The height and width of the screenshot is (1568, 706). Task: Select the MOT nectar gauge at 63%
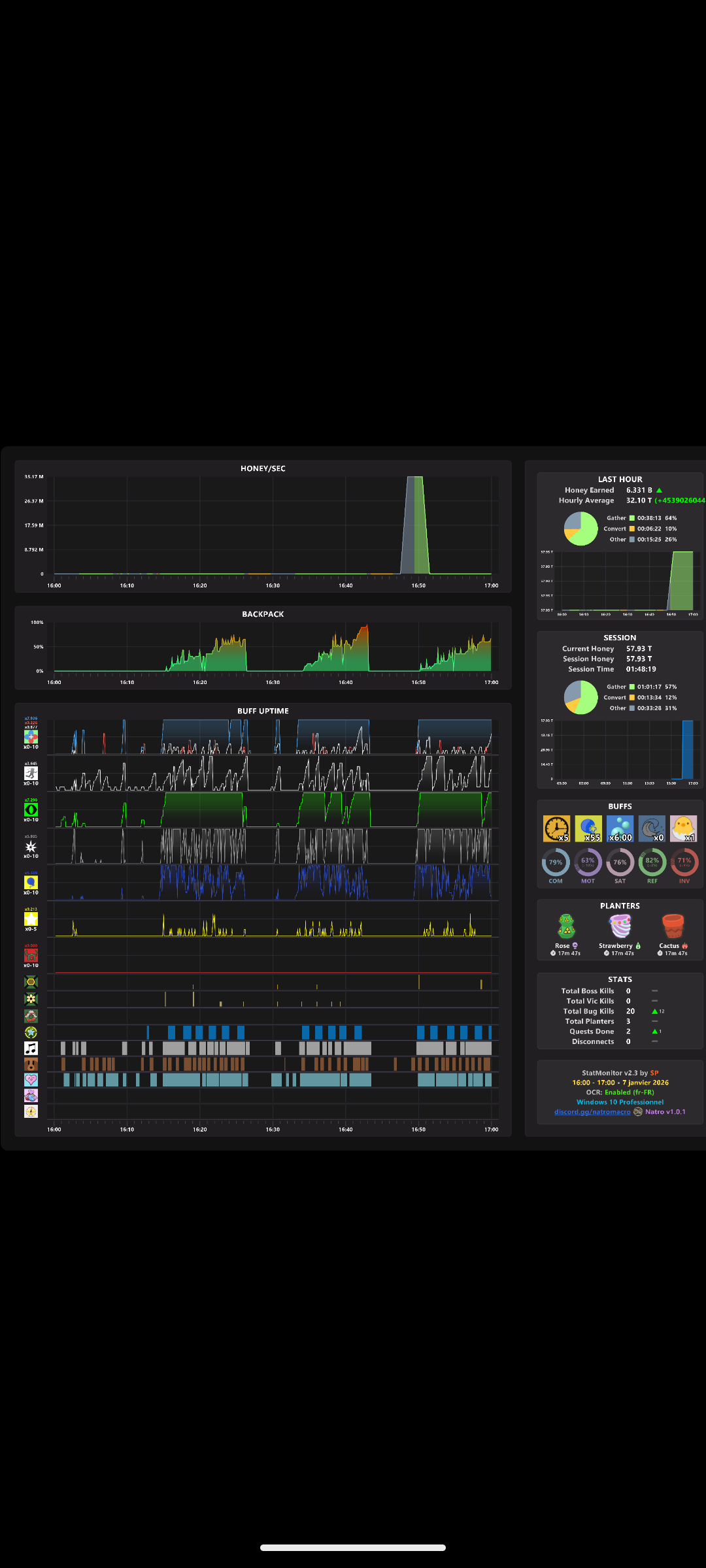[x=588, y=862]
